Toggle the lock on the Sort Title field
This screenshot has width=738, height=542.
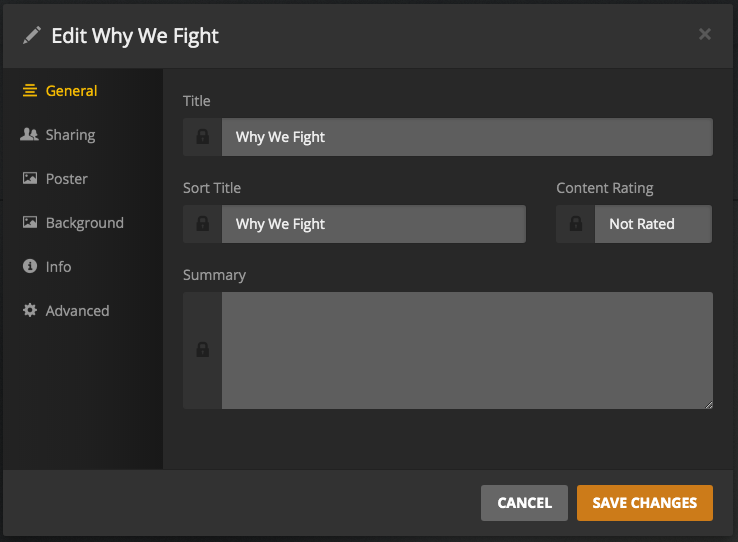point(203,224)
